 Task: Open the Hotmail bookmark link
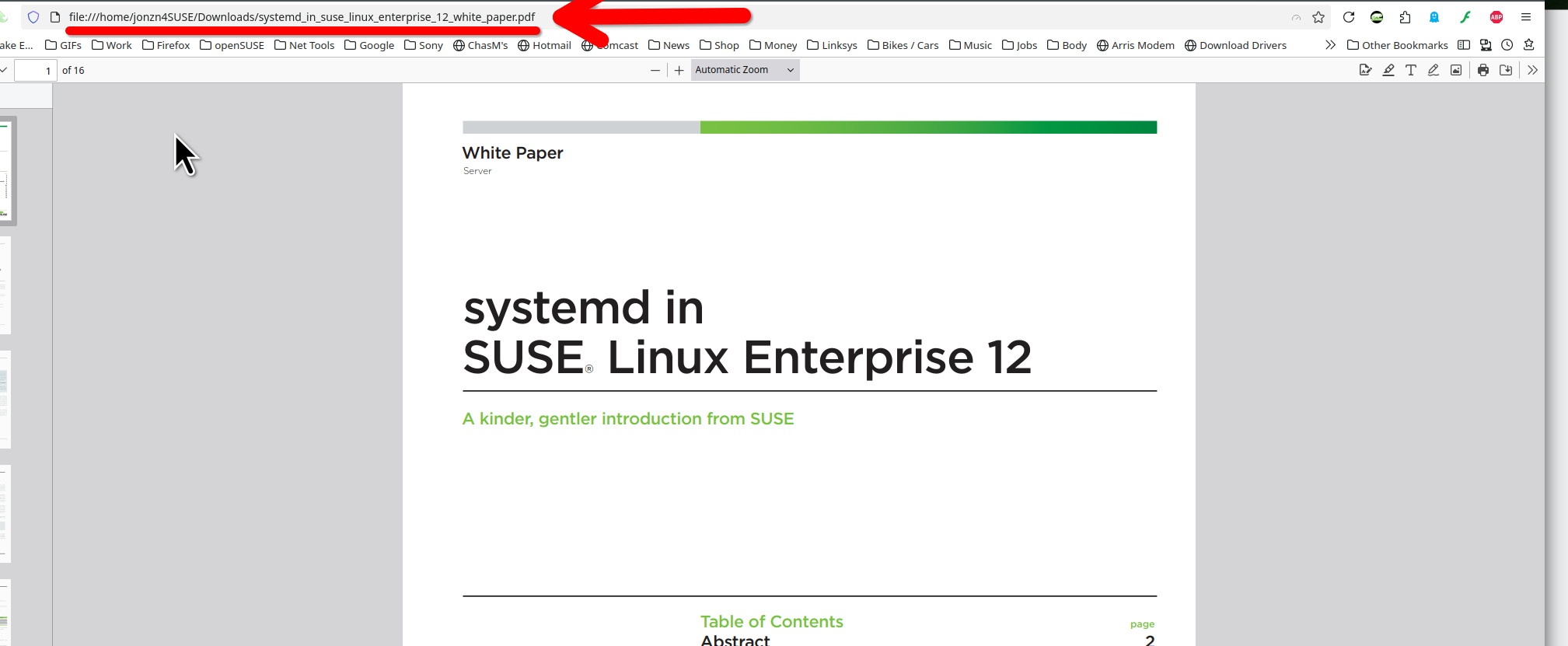(x=544, y=45)
